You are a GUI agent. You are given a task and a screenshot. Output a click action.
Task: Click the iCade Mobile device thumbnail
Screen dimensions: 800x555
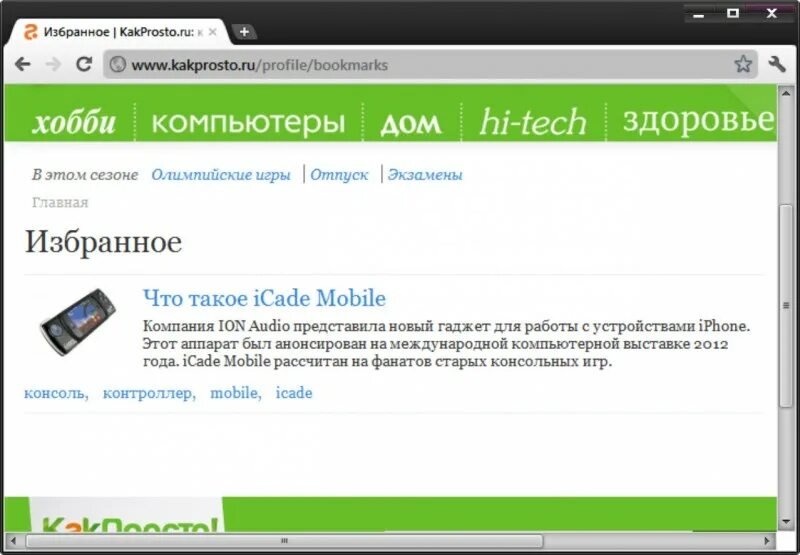point(78,322)
